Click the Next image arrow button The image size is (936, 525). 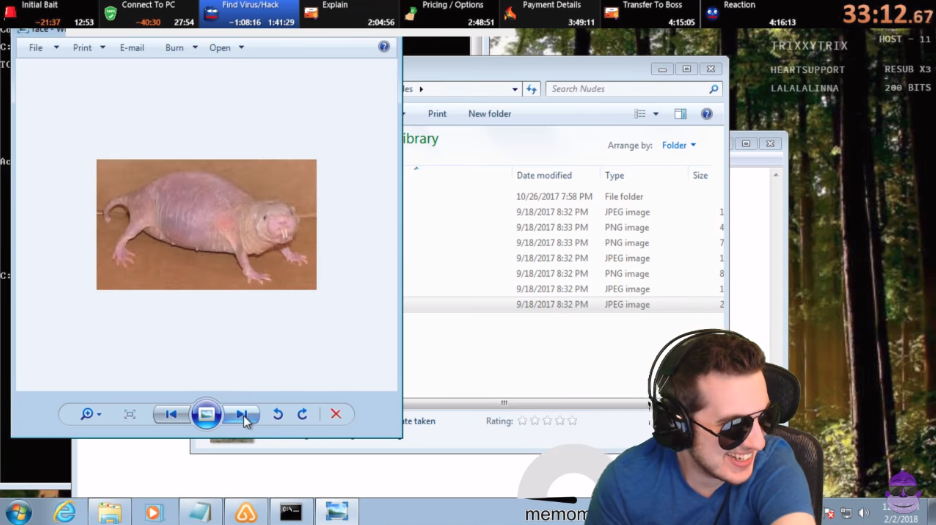[x=241, y=414]
